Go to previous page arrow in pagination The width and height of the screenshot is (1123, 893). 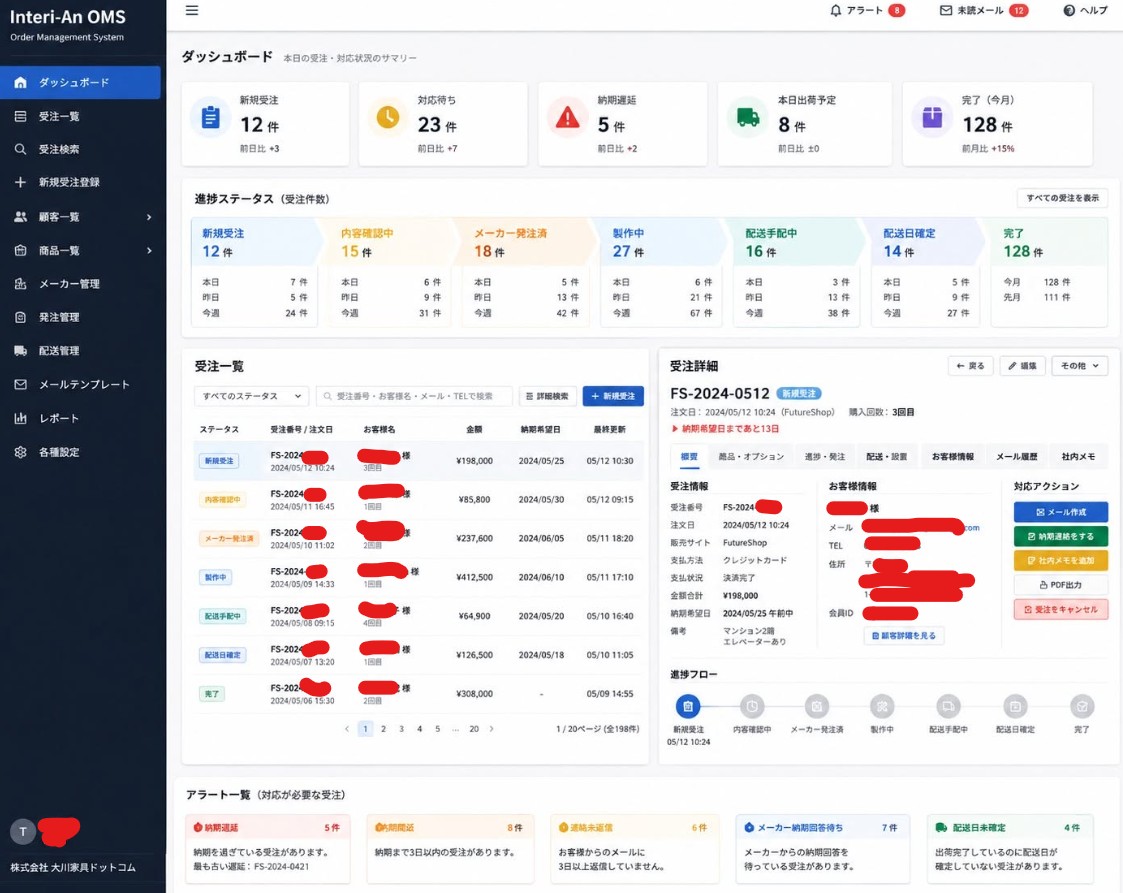pos(347,729)
